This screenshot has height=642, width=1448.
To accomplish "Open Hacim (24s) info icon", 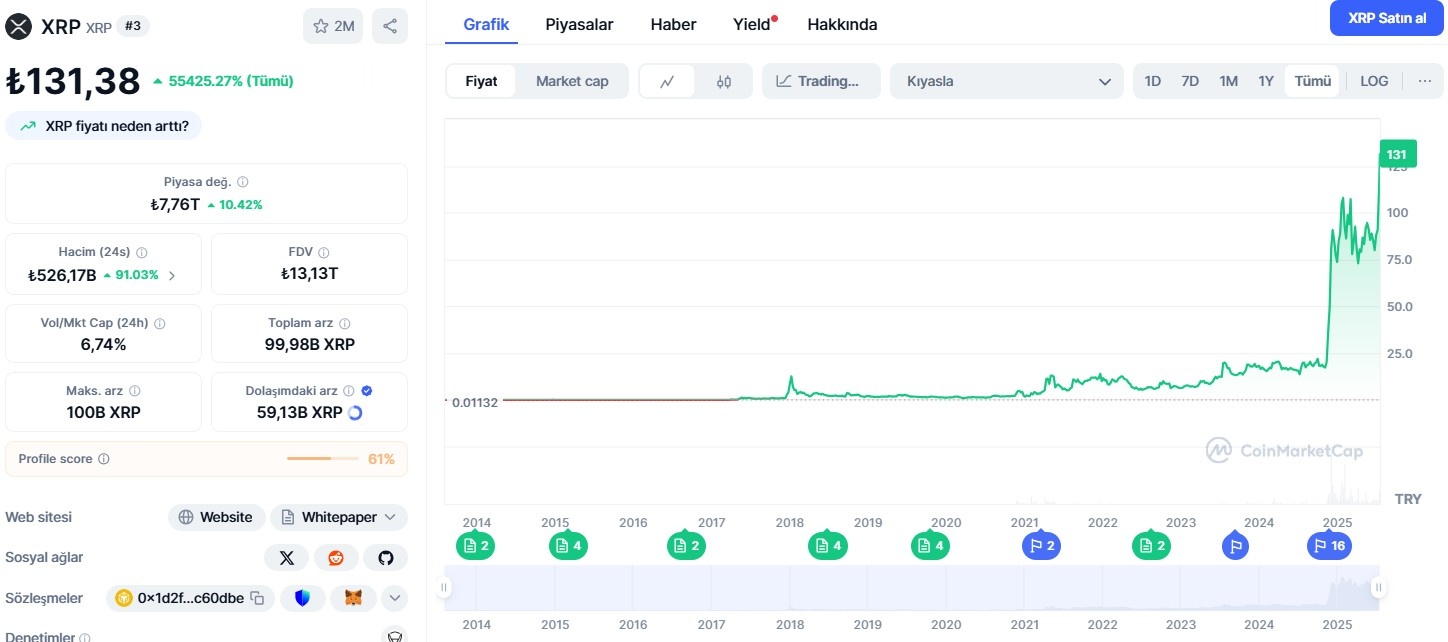I will tap(141, 253).
